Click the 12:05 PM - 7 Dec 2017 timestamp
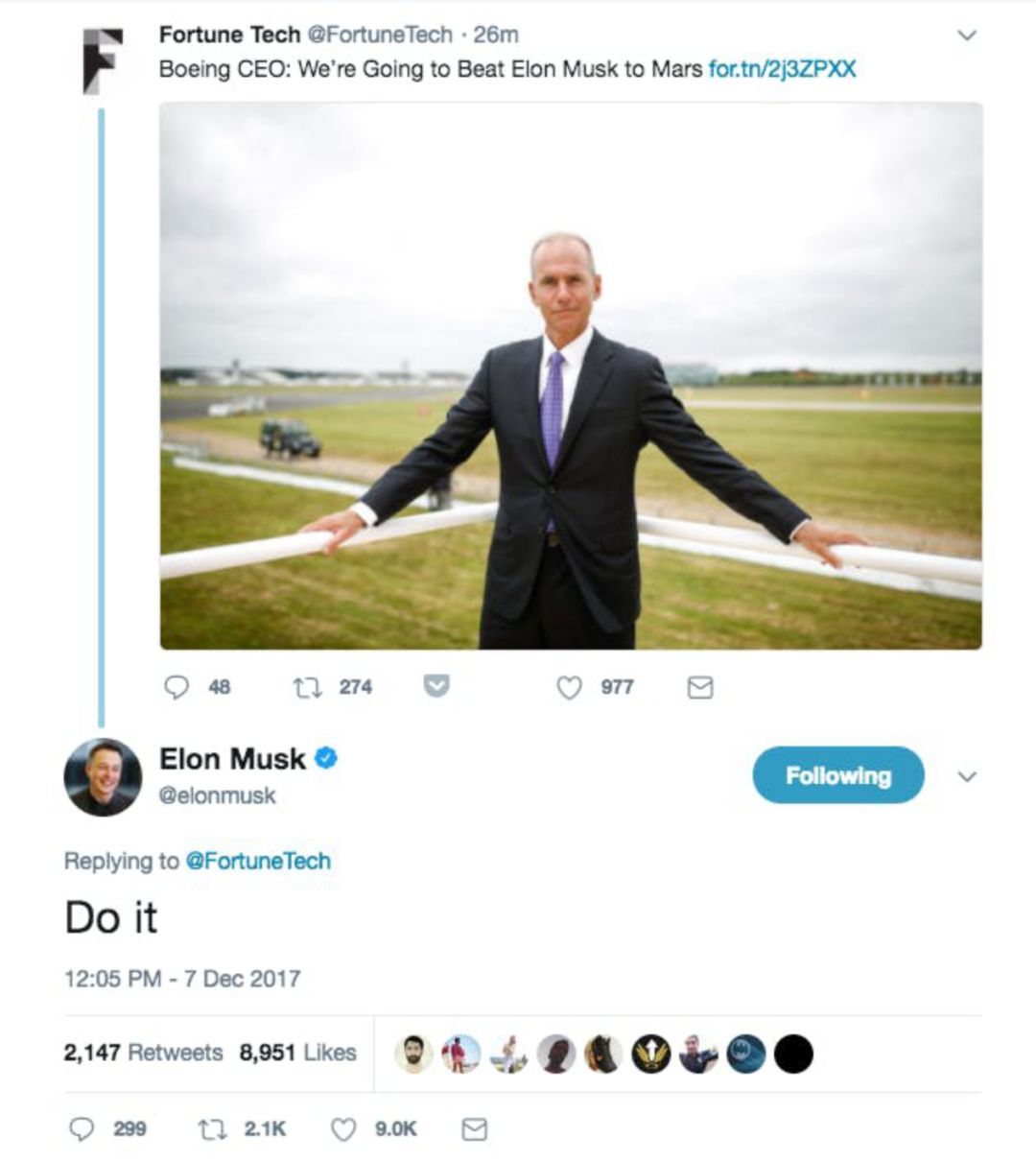Viewport: 1036px width, 1162px height. (x=182, y=979)
